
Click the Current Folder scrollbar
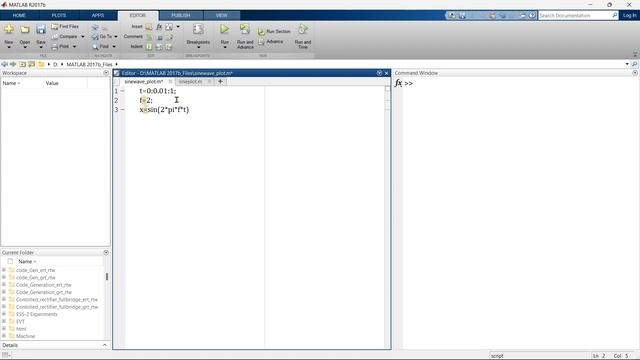coord(107,277)
